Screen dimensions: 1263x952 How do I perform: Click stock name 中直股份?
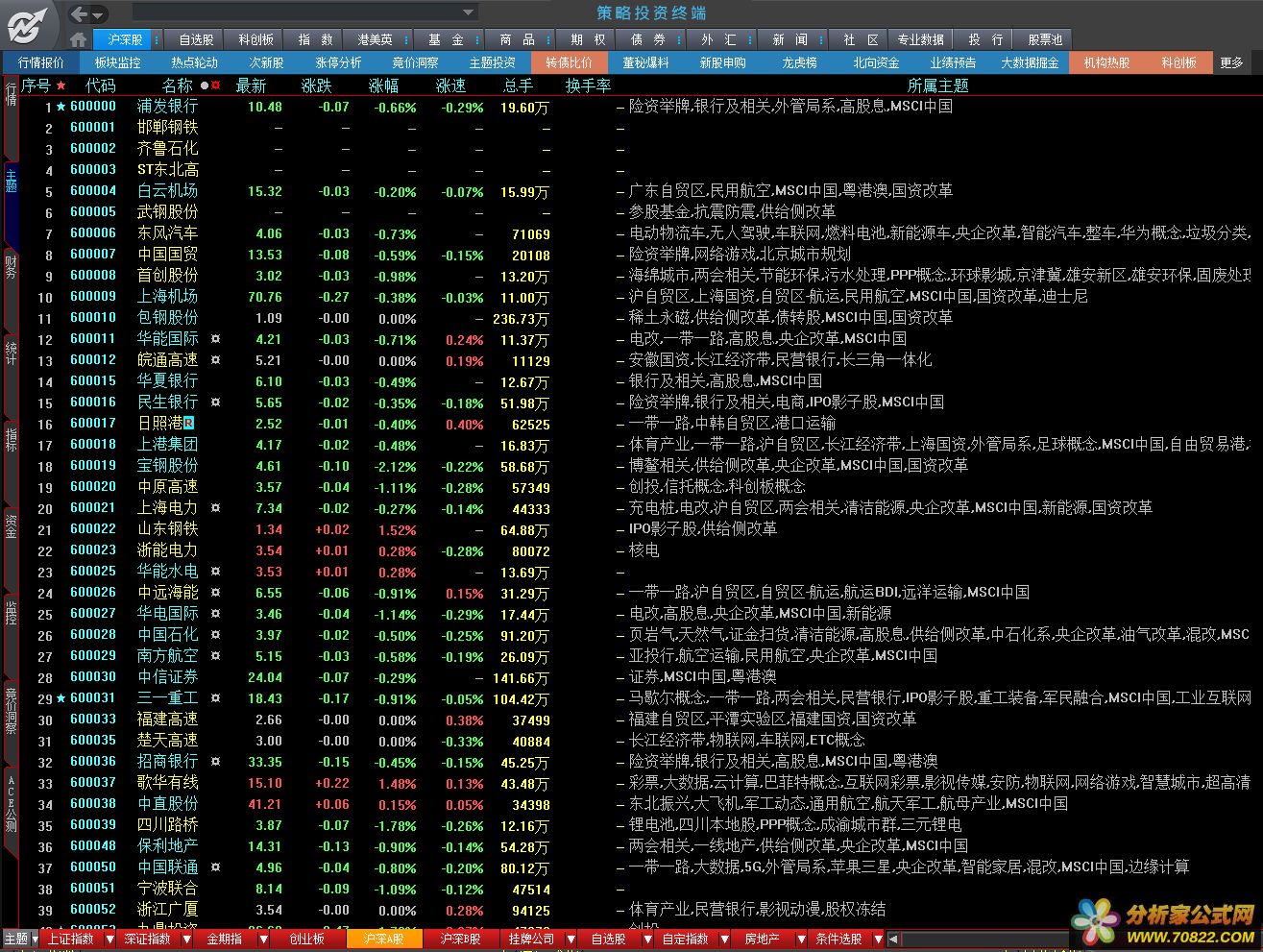pos(167,804)
